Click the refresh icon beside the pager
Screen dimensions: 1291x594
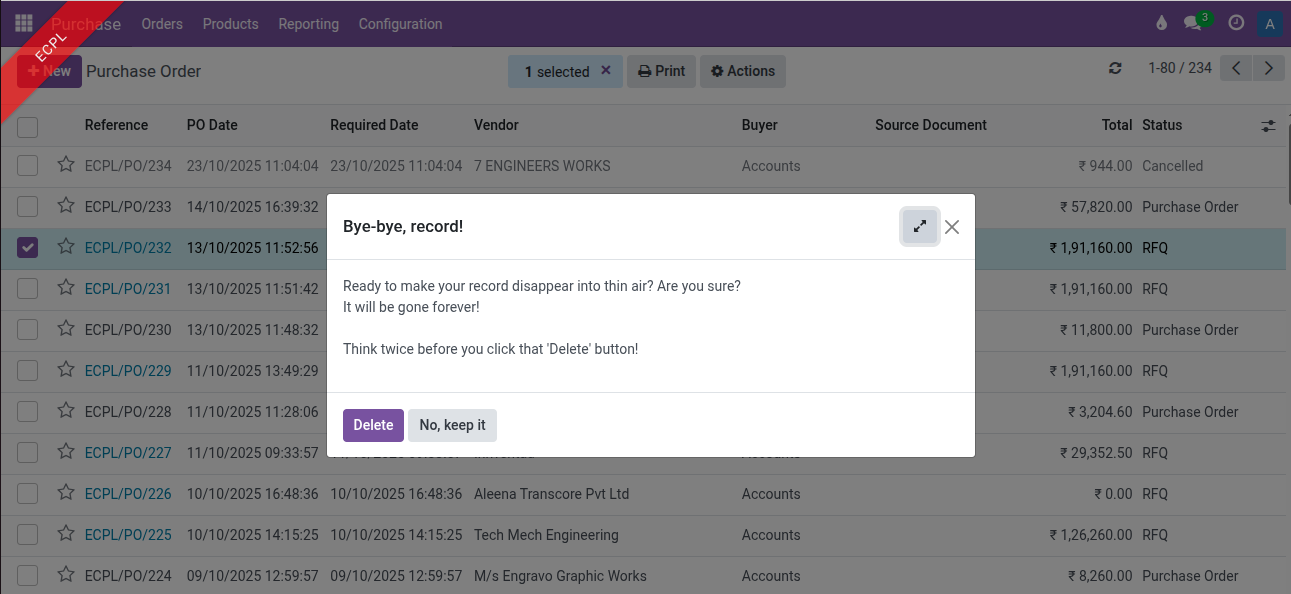click(x=1115, y=68)
